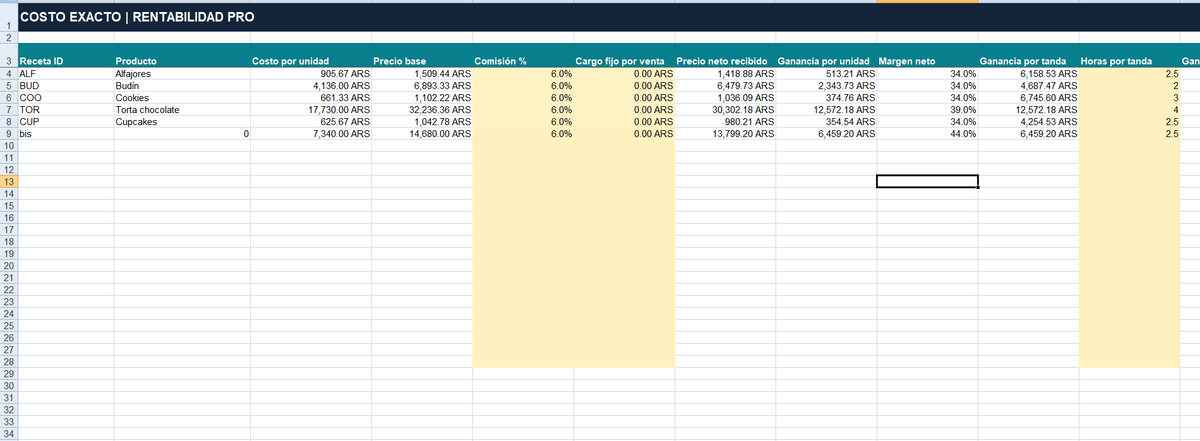Click the Margen neto header cell
Screen dimensions: 1200x441
pos(927,61)
